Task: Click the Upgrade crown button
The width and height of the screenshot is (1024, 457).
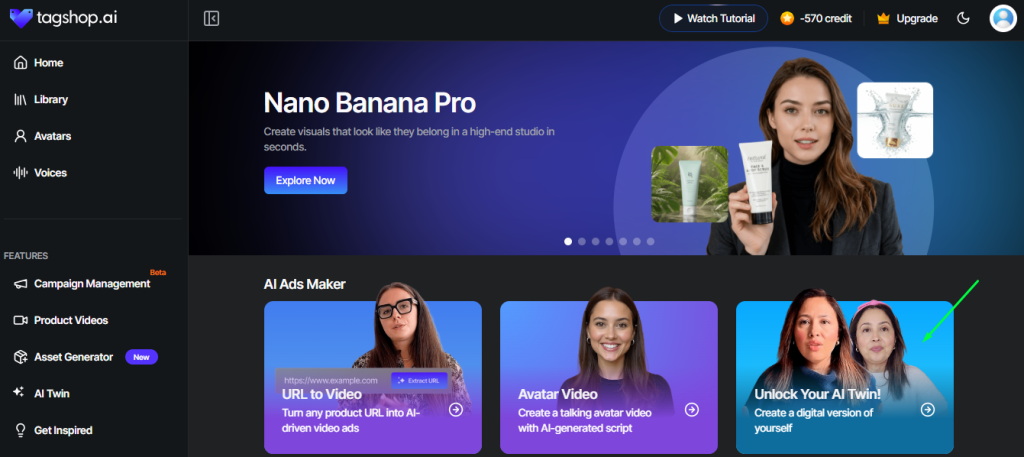Action: [908, 18]
